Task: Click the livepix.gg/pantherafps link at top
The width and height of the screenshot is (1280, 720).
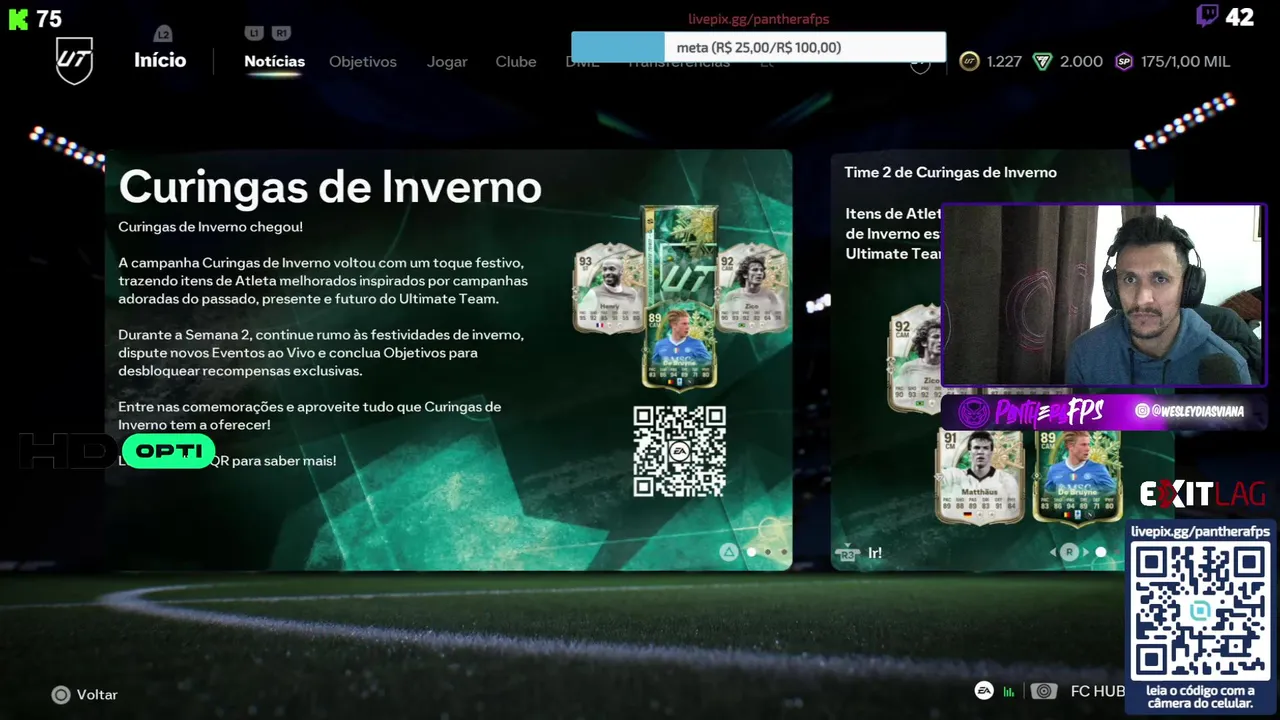Action: [x=758, y=19]
